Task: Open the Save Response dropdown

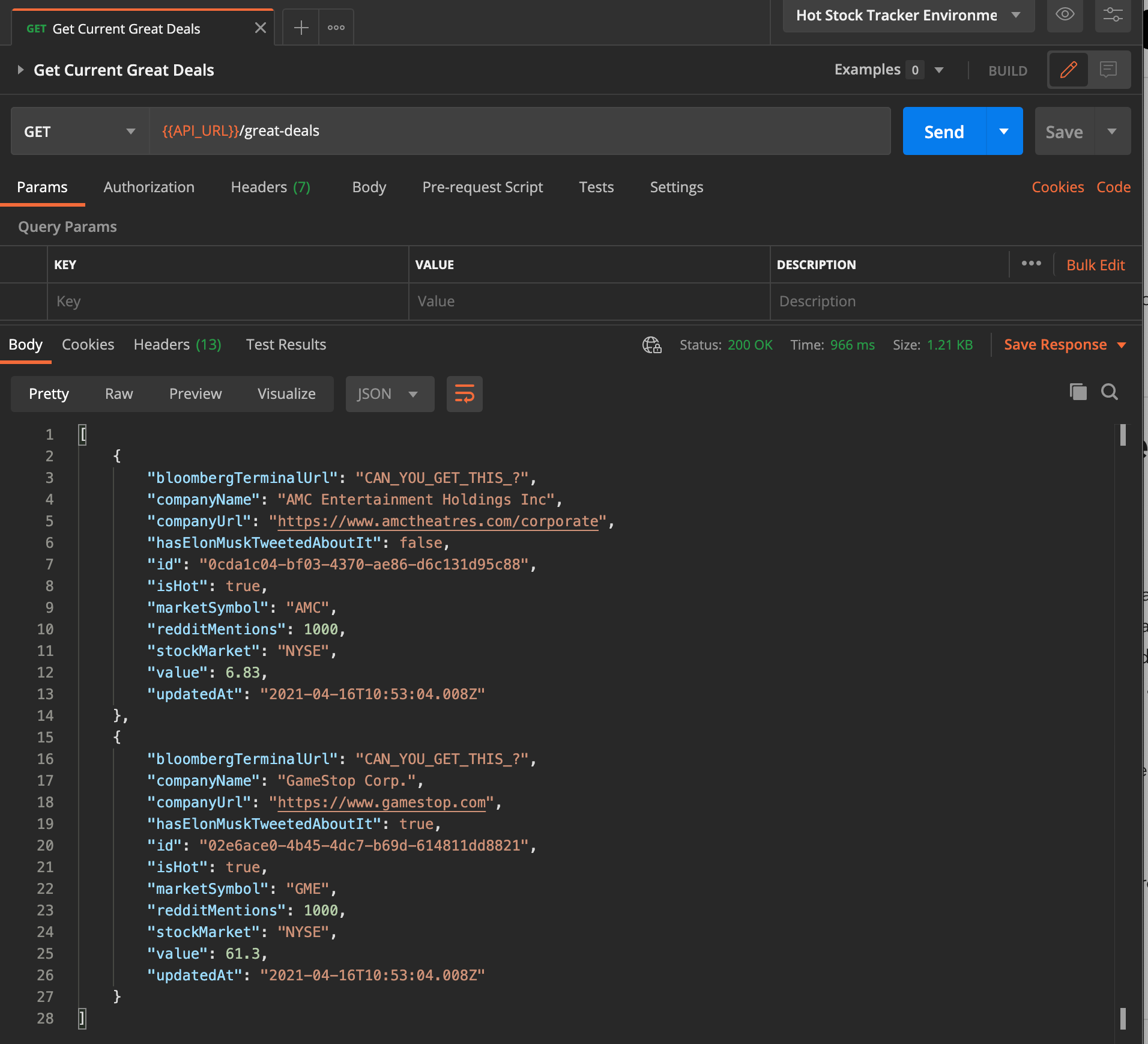Action: (x=1065, y=345)
